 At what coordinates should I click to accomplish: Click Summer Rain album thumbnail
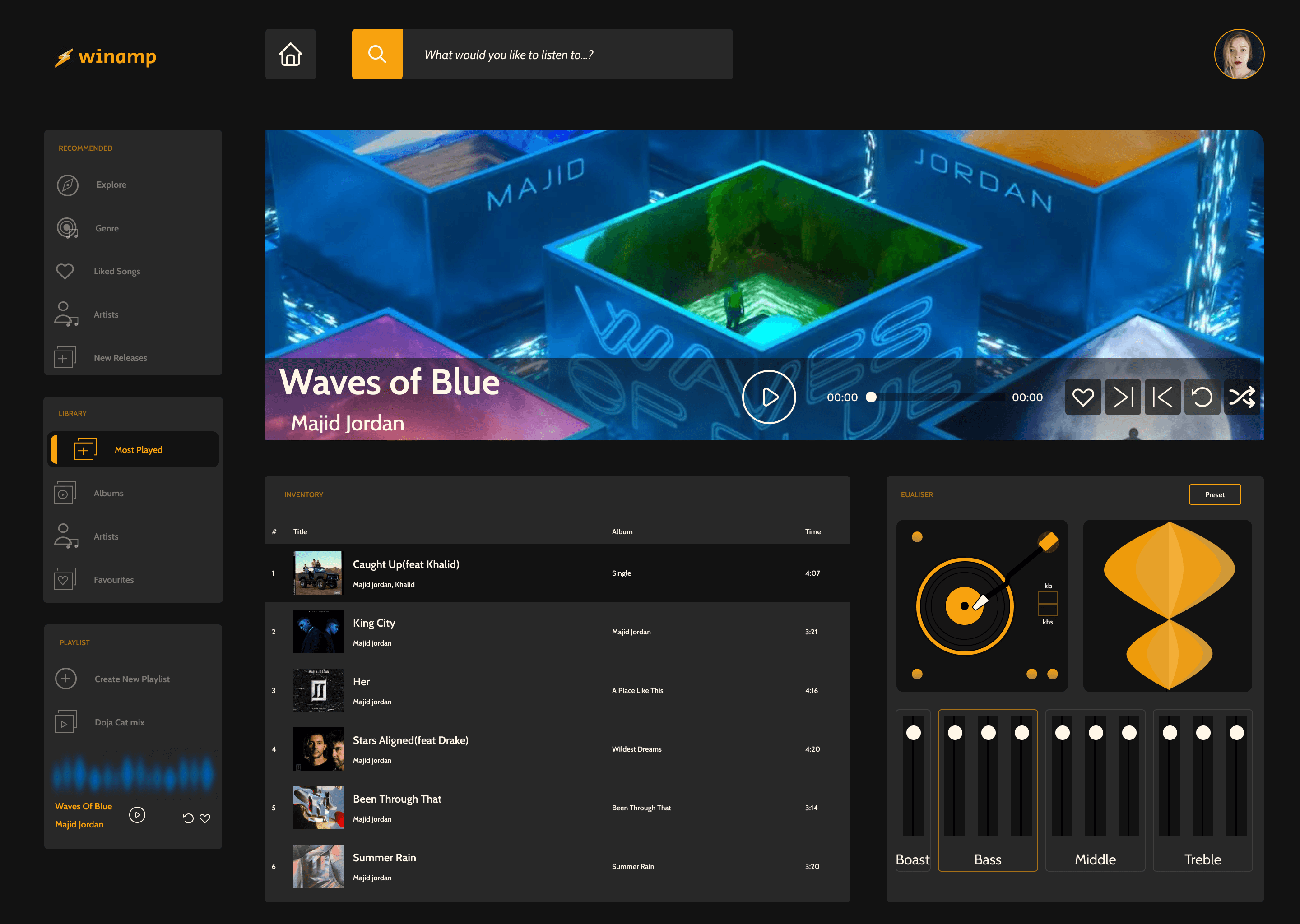tap(318, 866)
